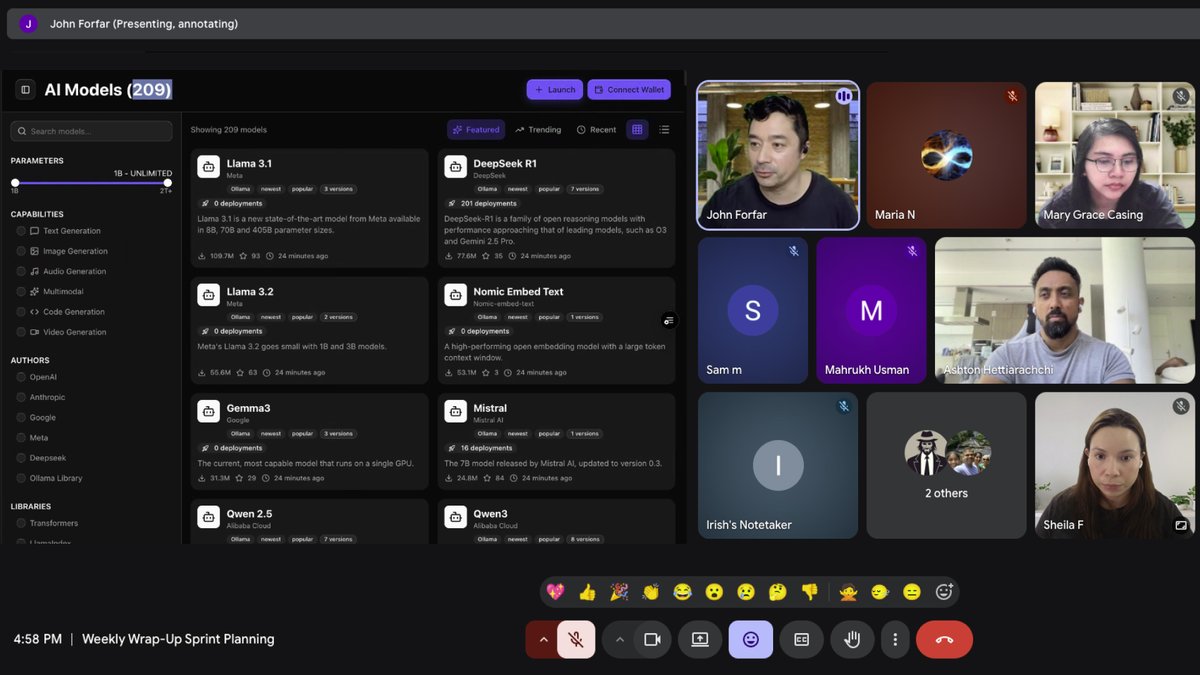The height and width of the screenshot is (675, 1200).
Task: Send the party popper reaction
Action: (619, 592)
